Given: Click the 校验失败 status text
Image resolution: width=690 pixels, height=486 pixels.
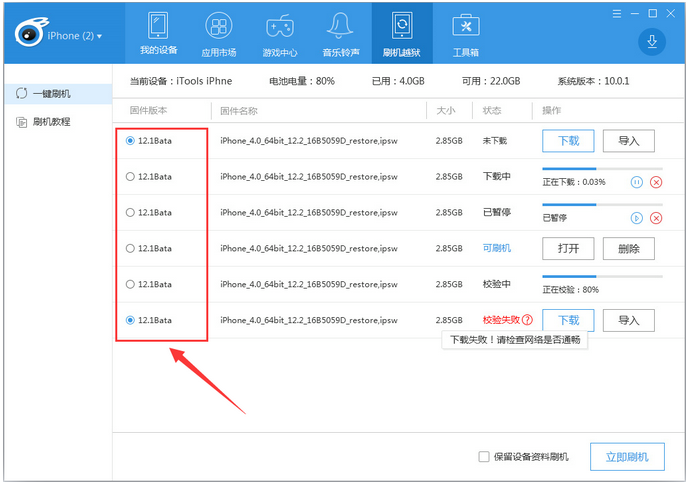Looking at the screenshot, I should 501,320.
